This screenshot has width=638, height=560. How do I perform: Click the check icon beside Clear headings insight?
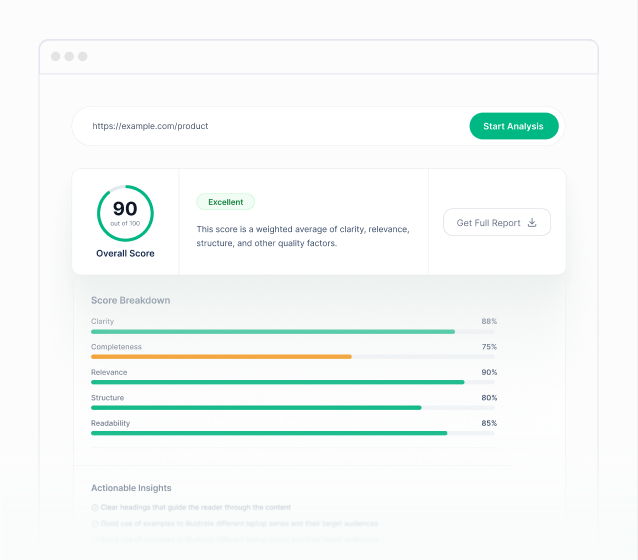click(95, 508)
